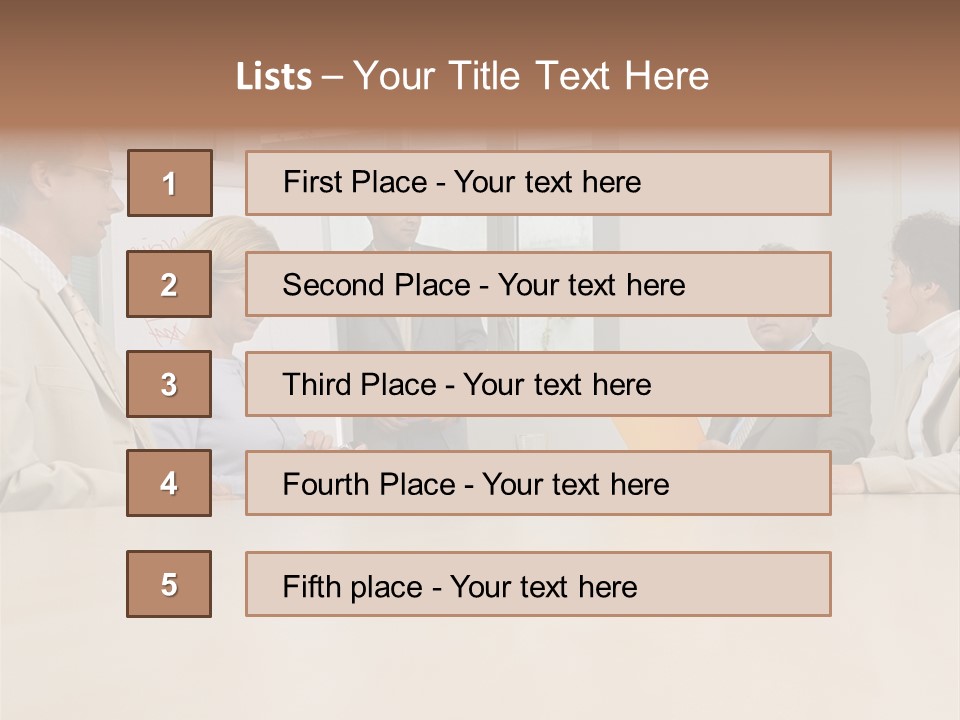The image size is (960, 720).
Task: Select the number 4 box
Action: click(169, 483)
